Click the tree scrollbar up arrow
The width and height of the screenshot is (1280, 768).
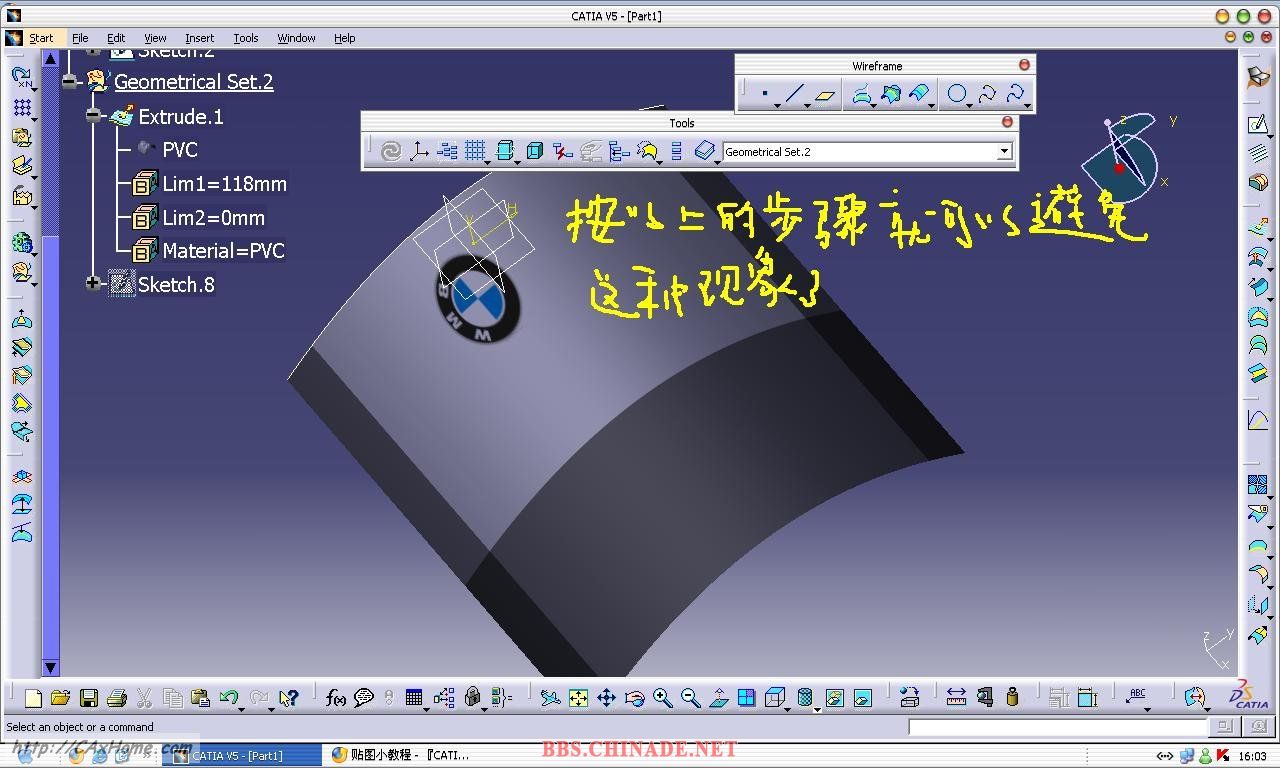click(x=51, y=58)
